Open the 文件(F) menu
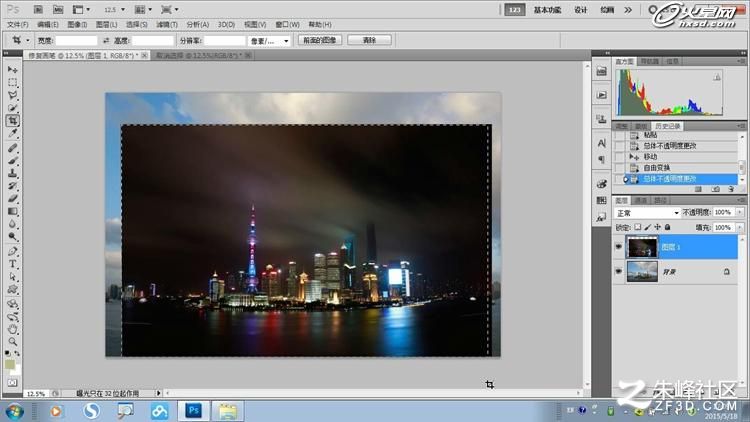 (x=18, y=24)
